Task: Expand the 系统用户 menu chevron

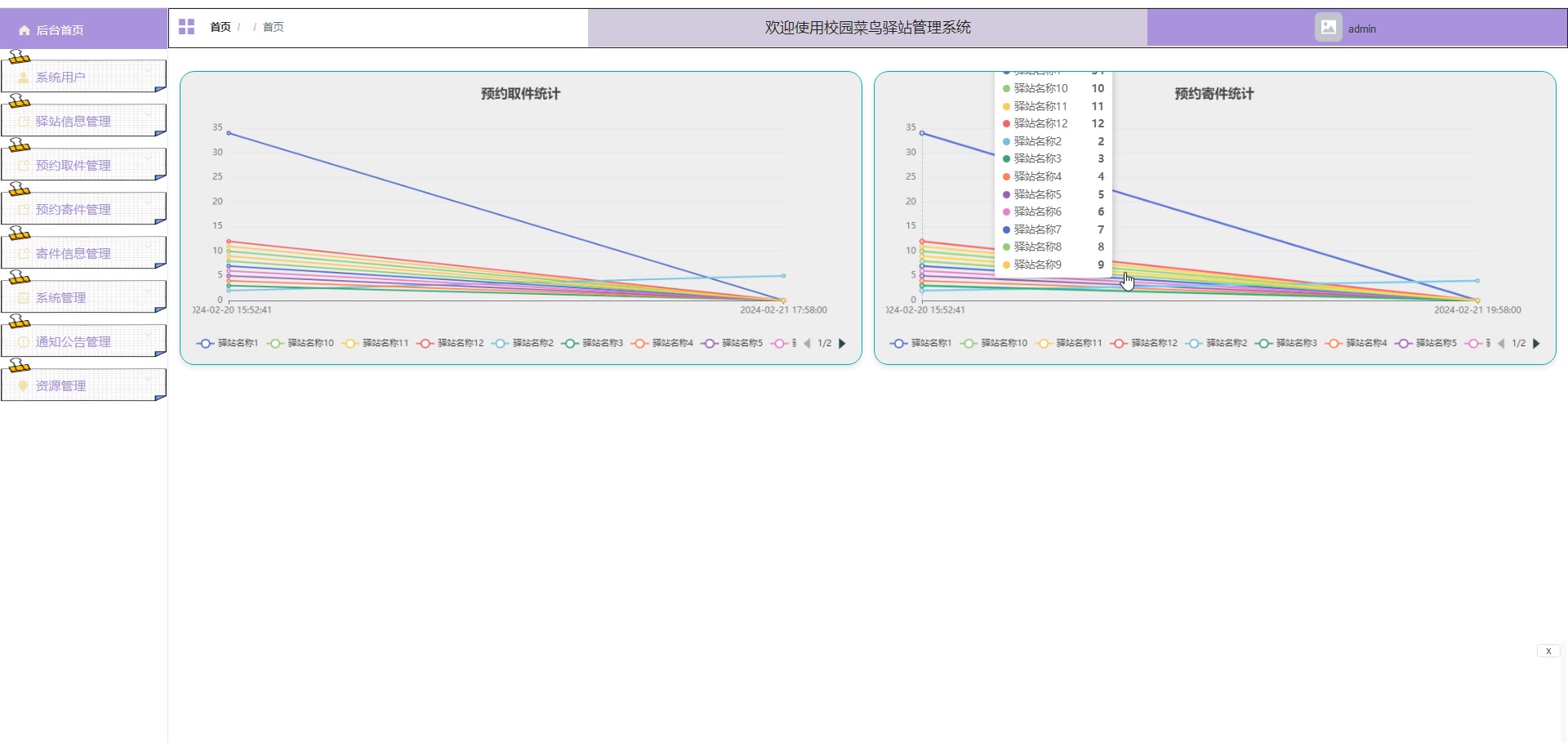Action: pos(148,70)
